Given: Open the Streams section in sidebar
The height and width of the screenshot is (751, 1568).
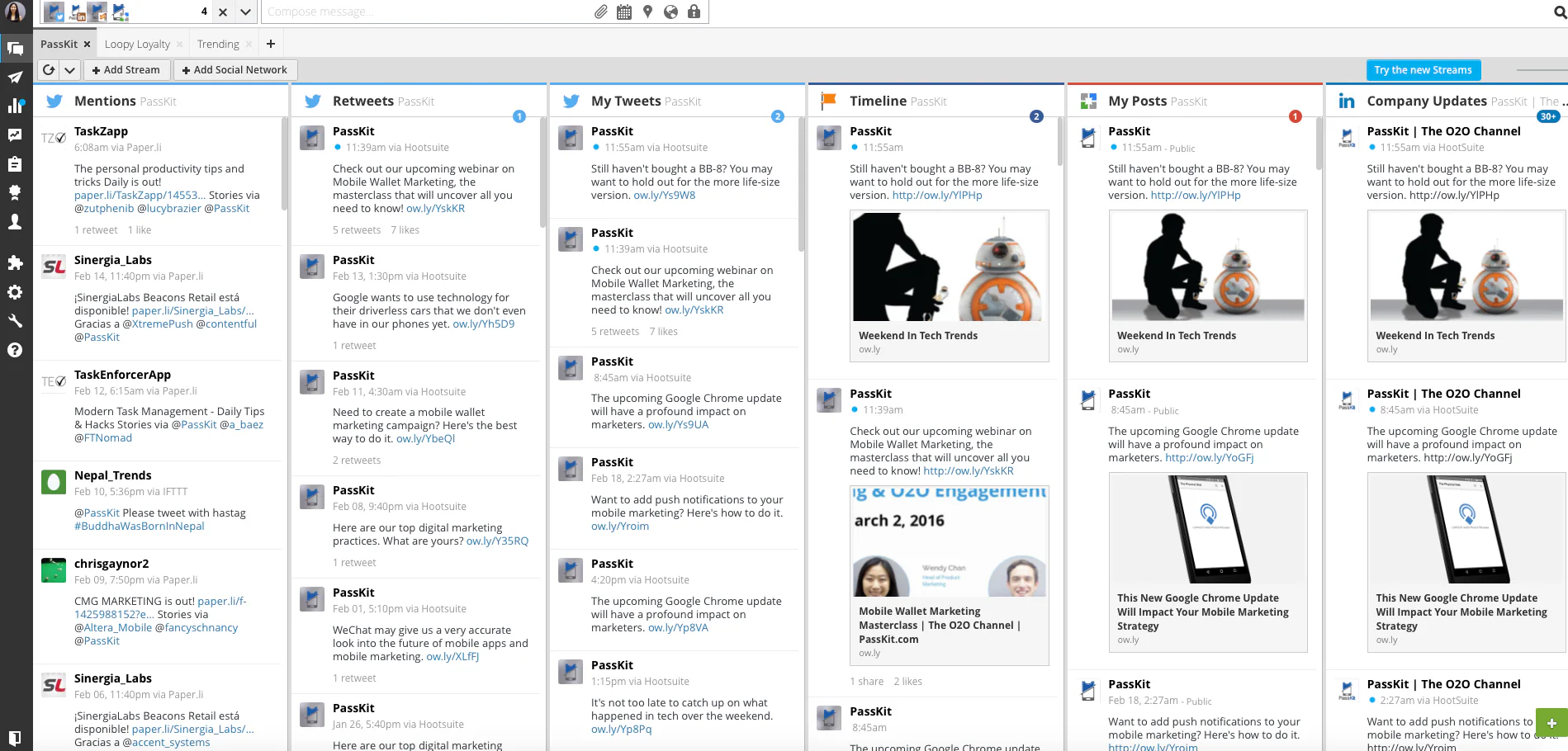Looking at the screenshot, I should [16, 48].
